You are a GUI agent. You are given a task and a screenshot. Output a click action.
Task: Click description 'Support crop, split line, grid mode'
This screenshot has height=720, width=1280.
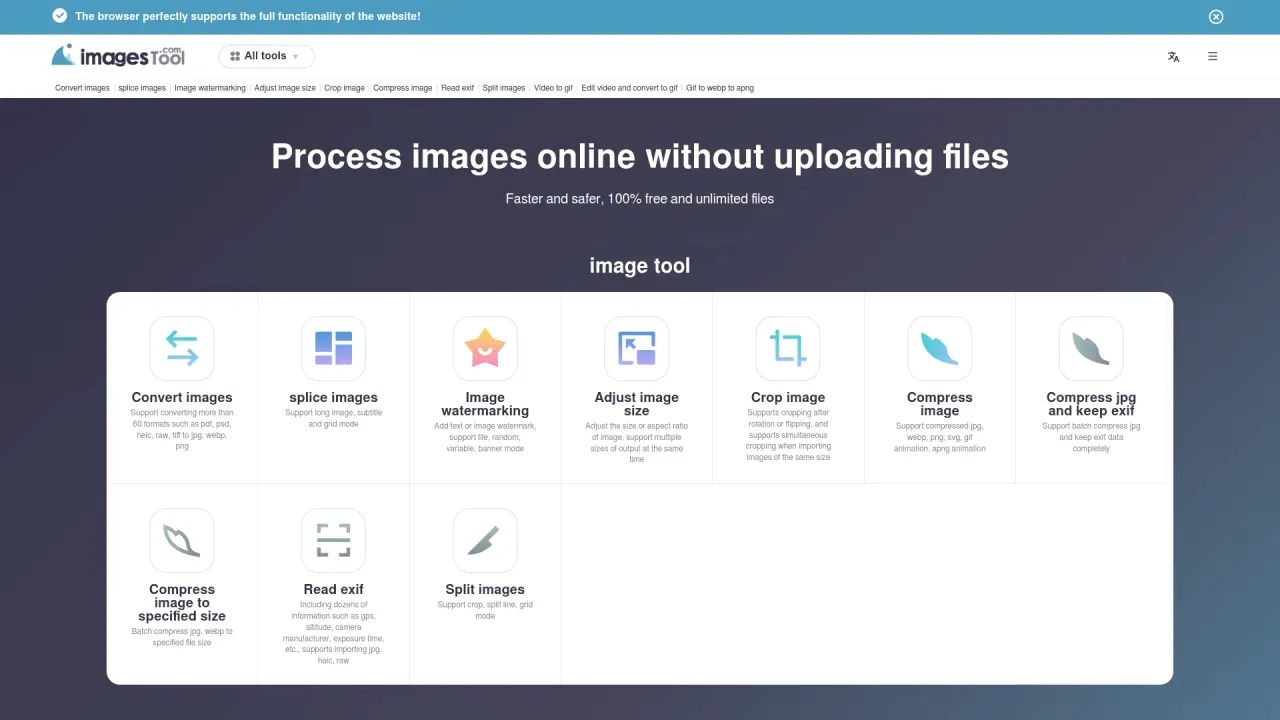(x=485, y=610)
